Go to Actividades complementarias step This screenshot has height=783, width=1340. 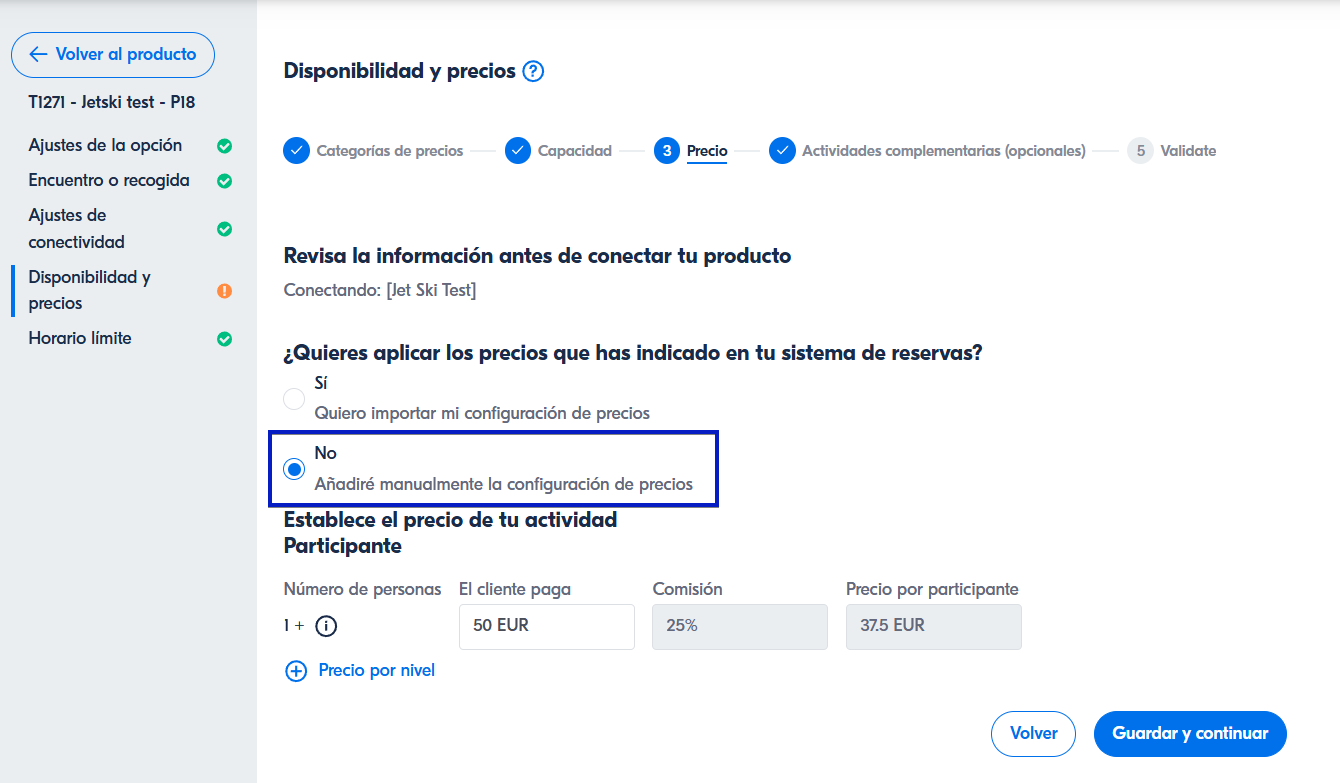[942, 151]
